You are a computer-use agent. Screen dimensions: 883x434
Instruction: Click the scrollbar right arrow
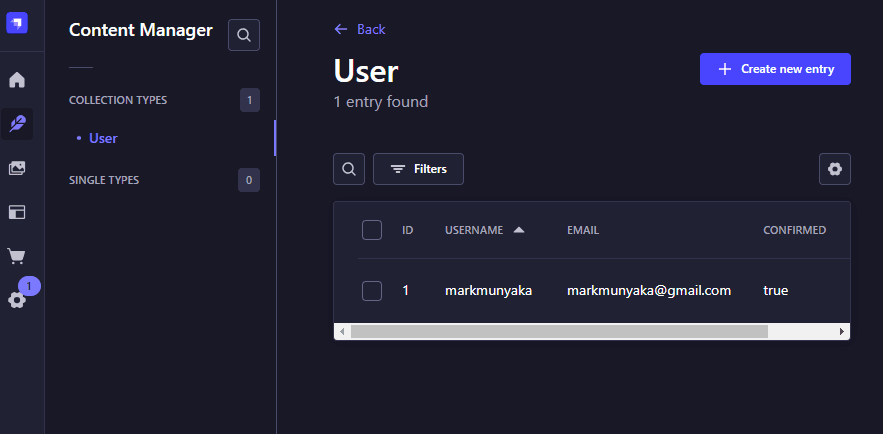pyautogui.click(x=842, y=331)
